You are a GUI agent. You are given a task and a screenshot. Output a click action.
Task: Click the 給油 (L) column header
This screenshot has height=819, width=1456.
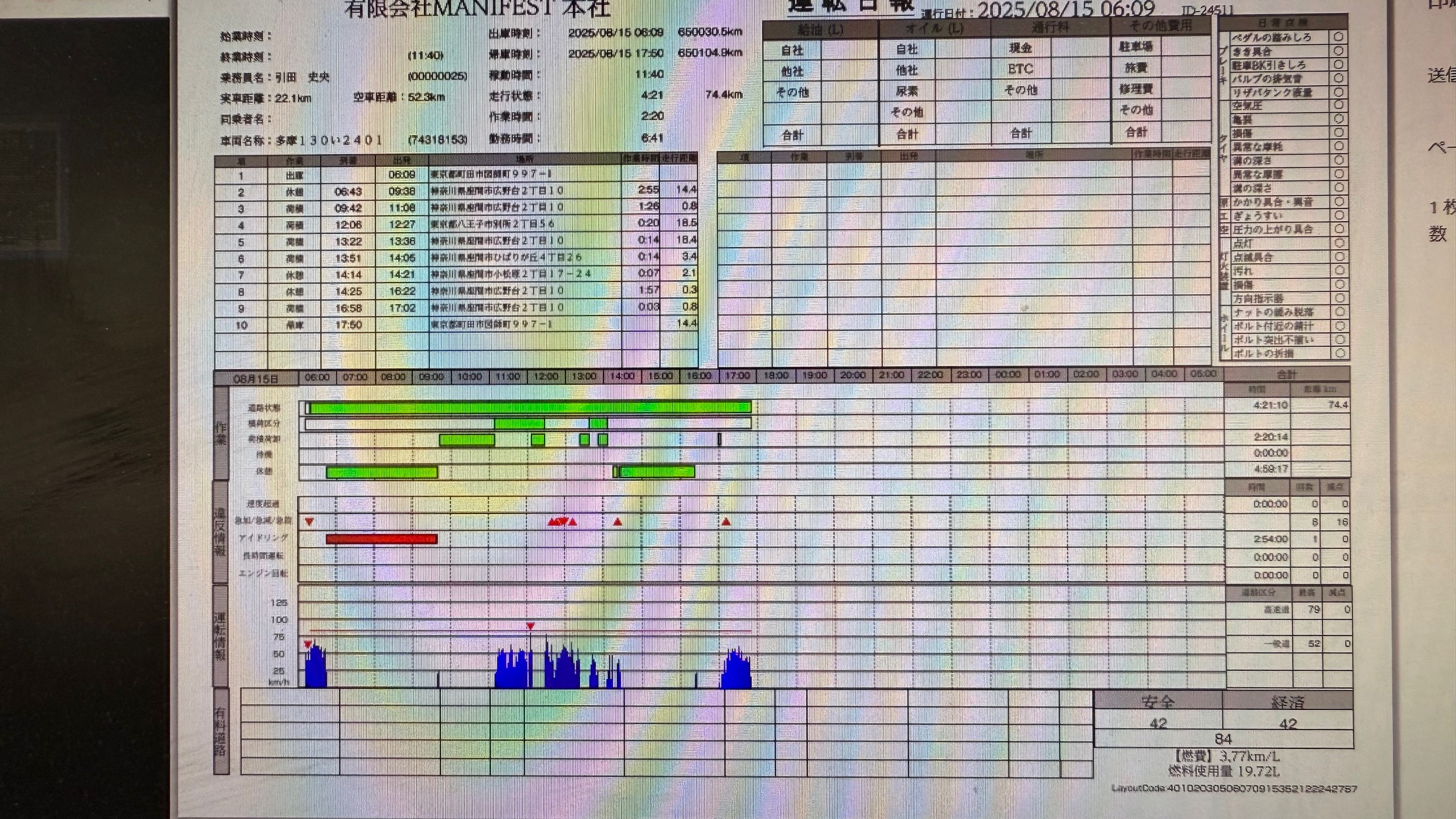point(820,30)
